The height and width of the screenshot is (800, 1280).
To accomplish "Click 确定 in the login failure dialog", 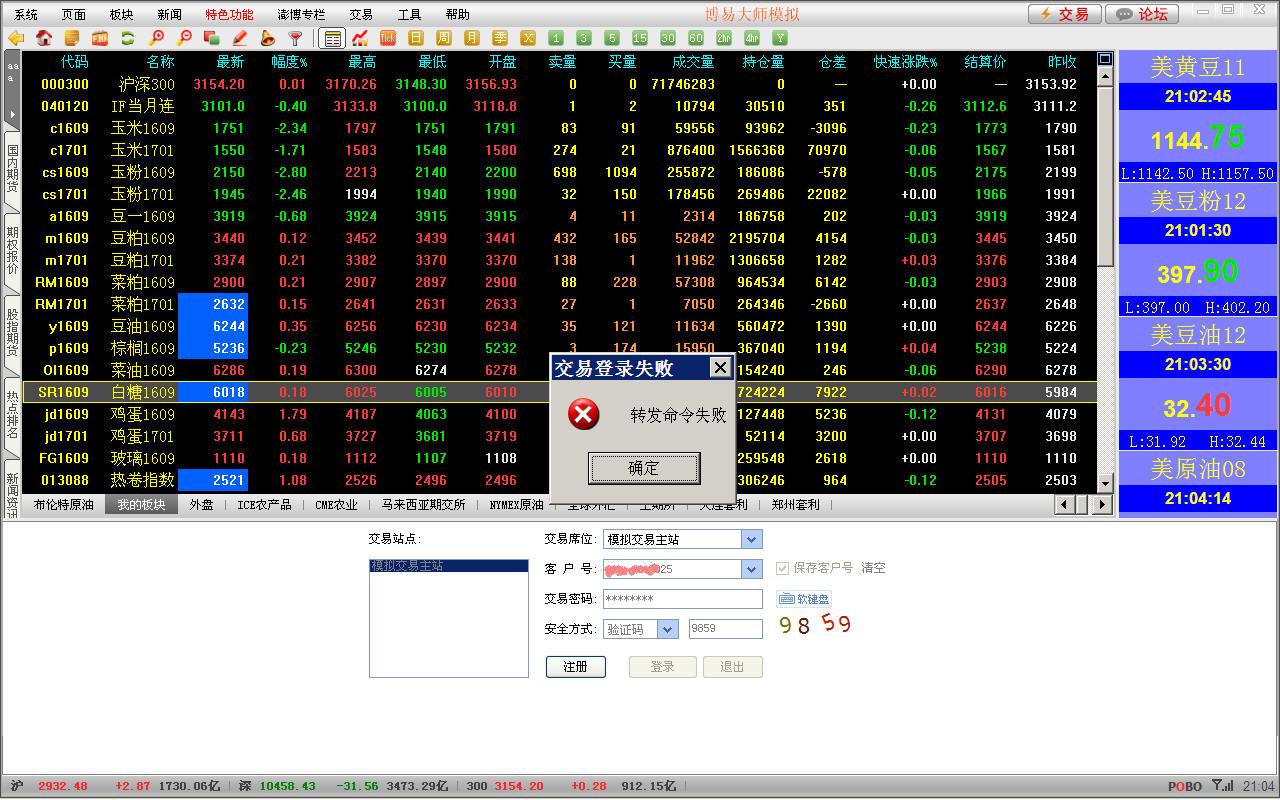I will 643,468.
